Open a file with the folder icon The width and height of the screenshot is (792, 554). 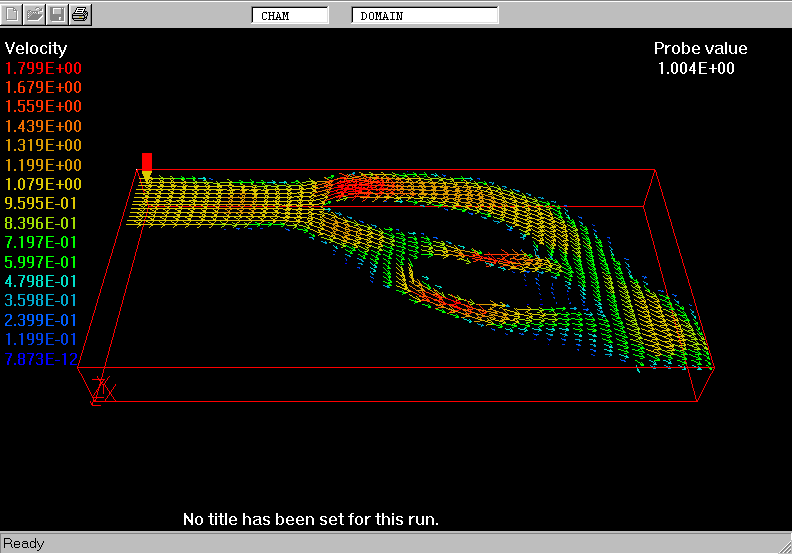tap(35, 14)
